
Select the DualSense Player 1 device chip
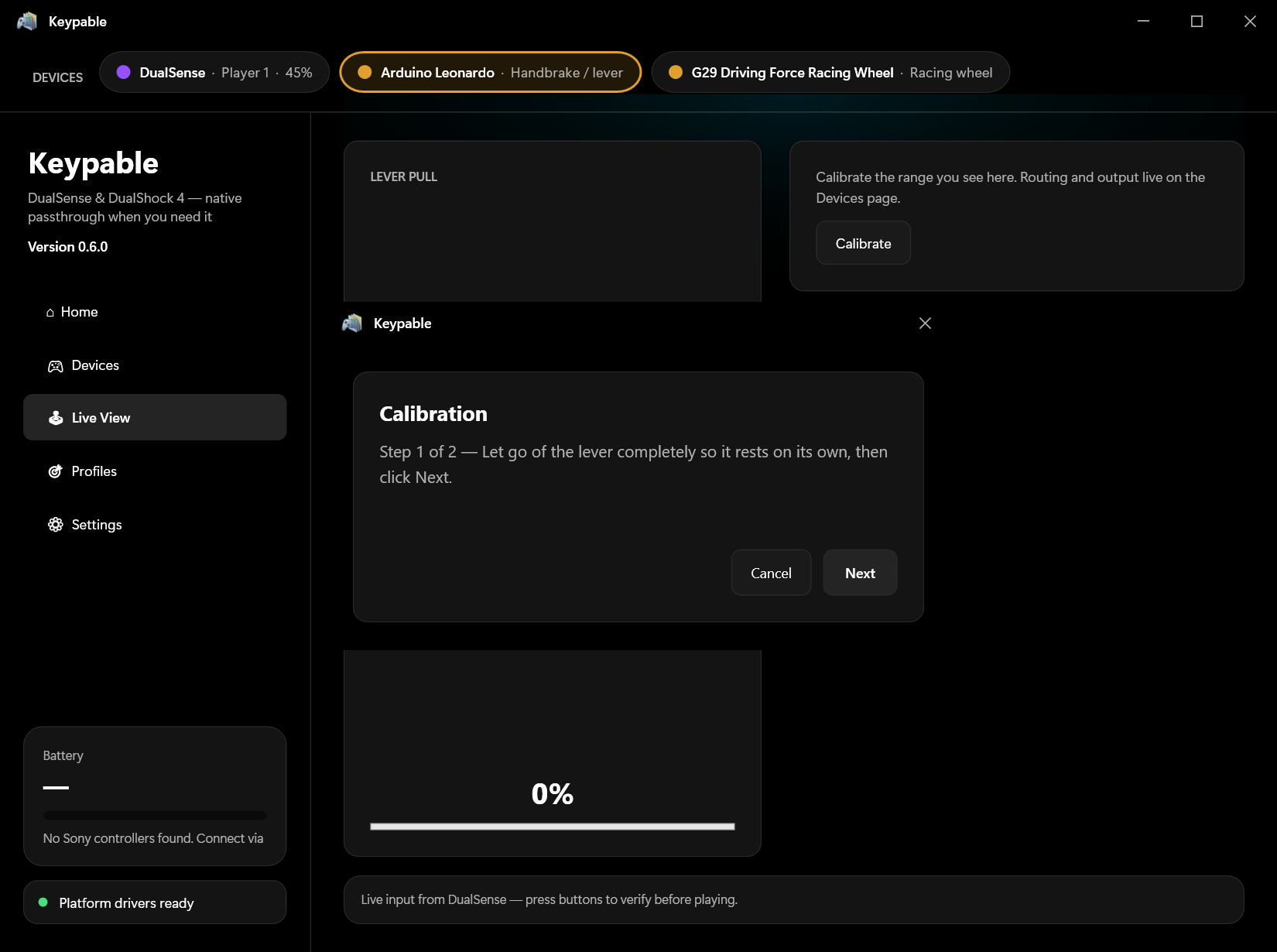pos(214,72)
